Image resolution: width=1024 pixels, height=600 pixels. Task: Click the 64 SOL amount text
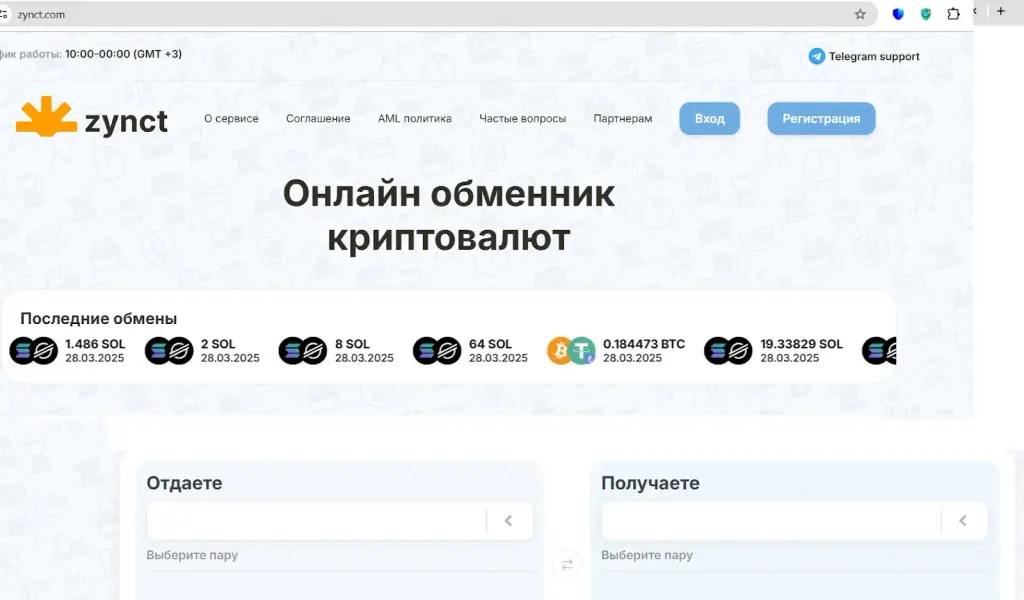tap(490, 344)
